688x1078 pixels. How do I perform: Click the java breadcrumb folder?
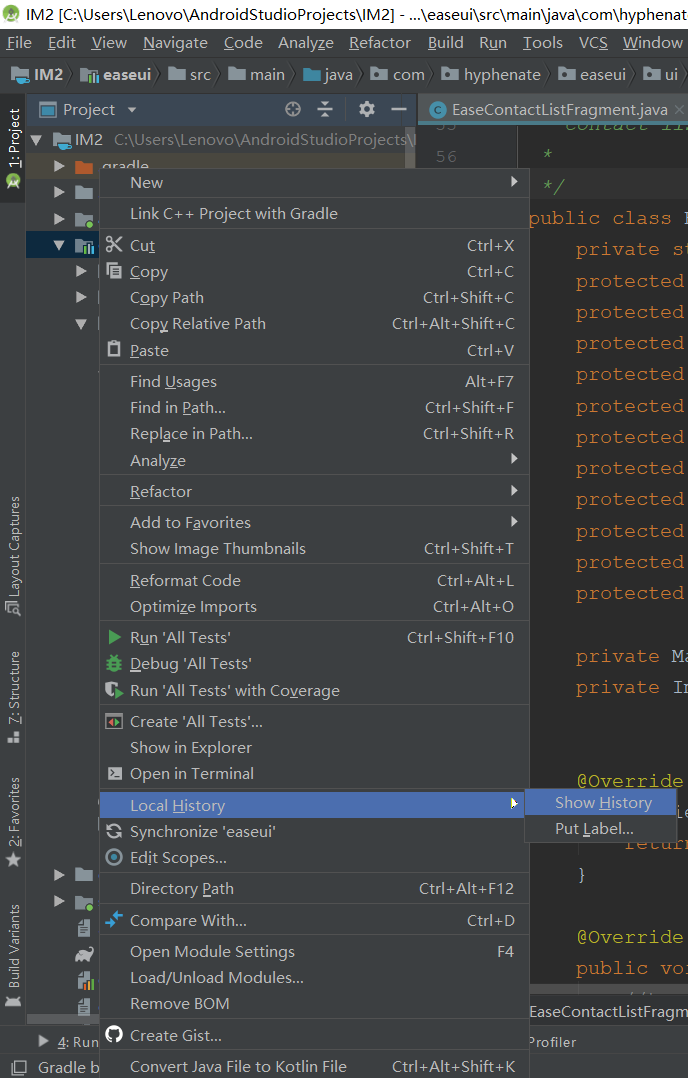329,74
